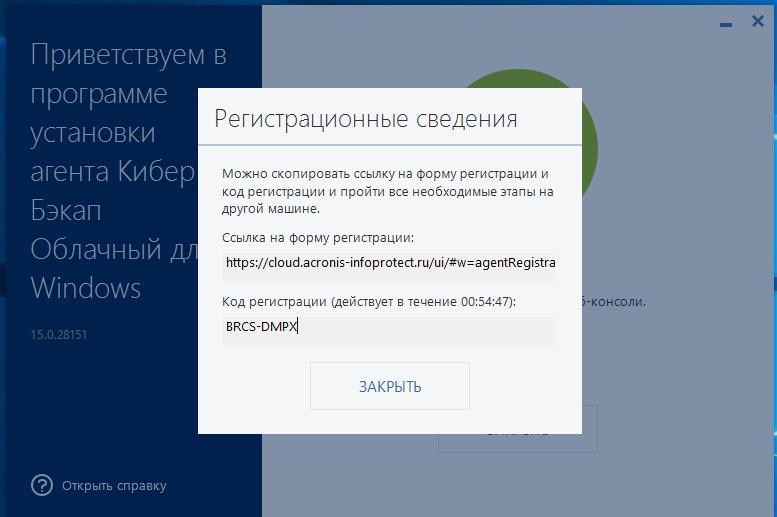
Task: Click the ЗАКРЫТЬ button in the dialog
Action: (389, 386)
